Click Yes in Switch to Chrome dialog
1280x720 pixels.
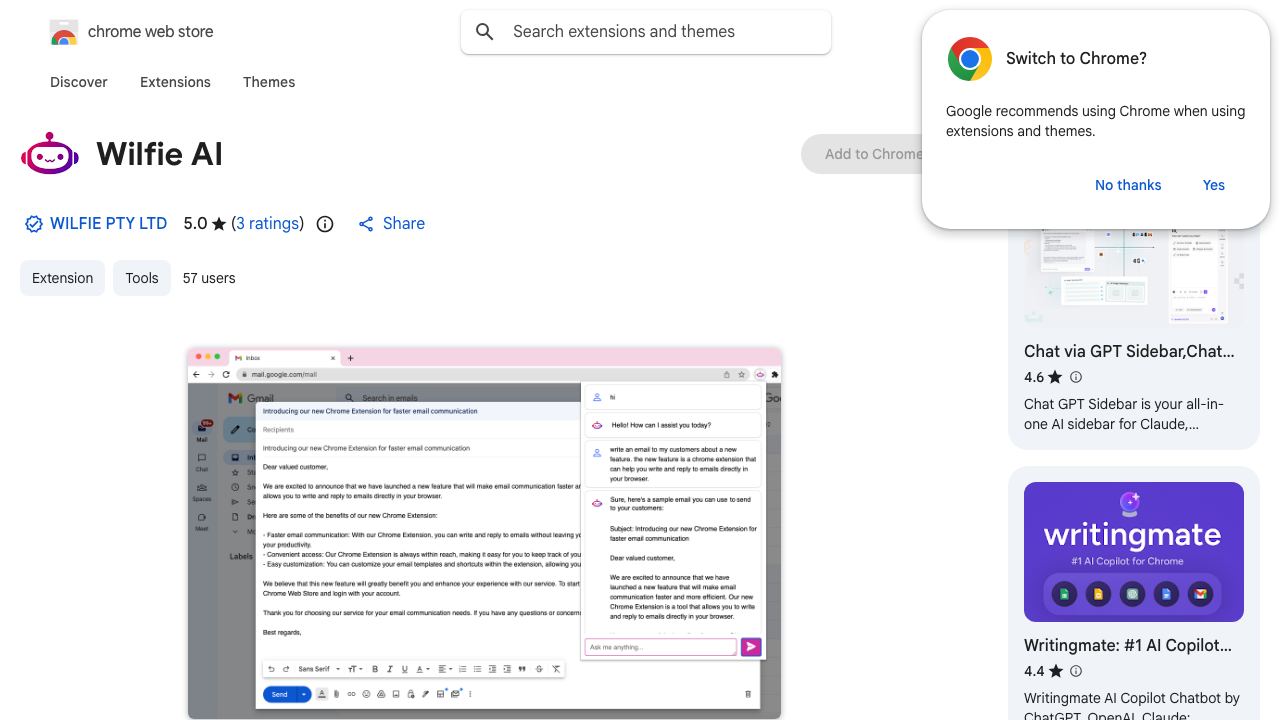1214,185
